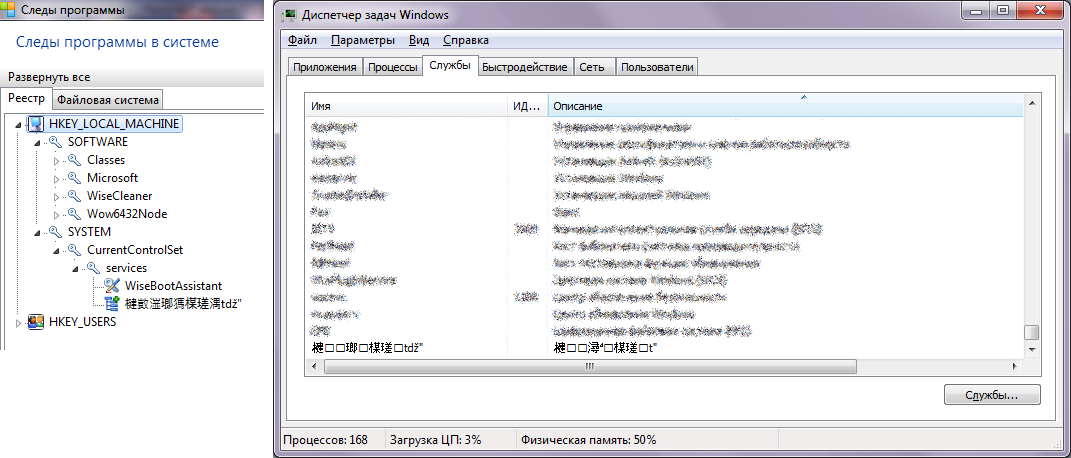Click the Wow6432Node registry key icon
Screen dimensions: 1071x458
pyautogui.click(x=74, y=214)
